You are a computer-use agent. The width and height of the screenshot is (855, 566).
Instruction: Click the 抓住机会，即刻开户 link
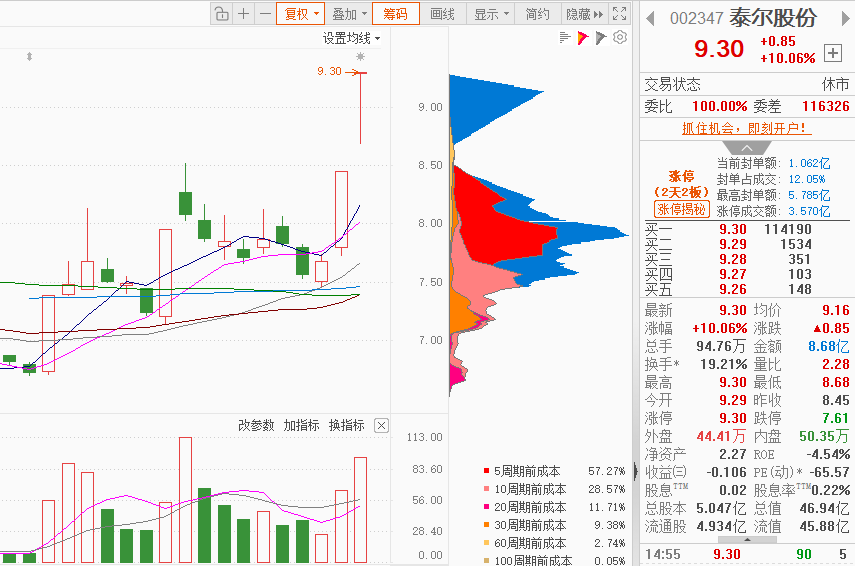coord(746,128)
